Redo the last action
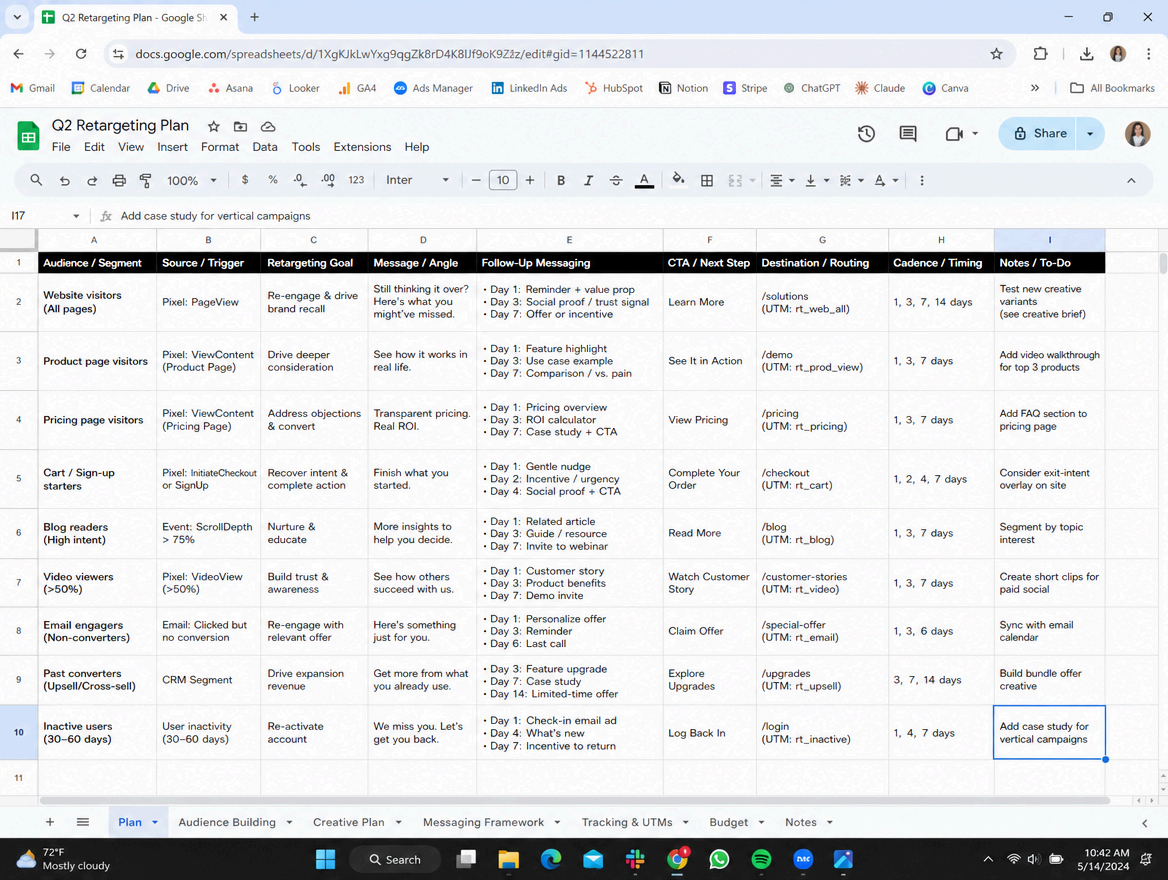The width and height of the screenshot is (1168, 880). point(92,180)
